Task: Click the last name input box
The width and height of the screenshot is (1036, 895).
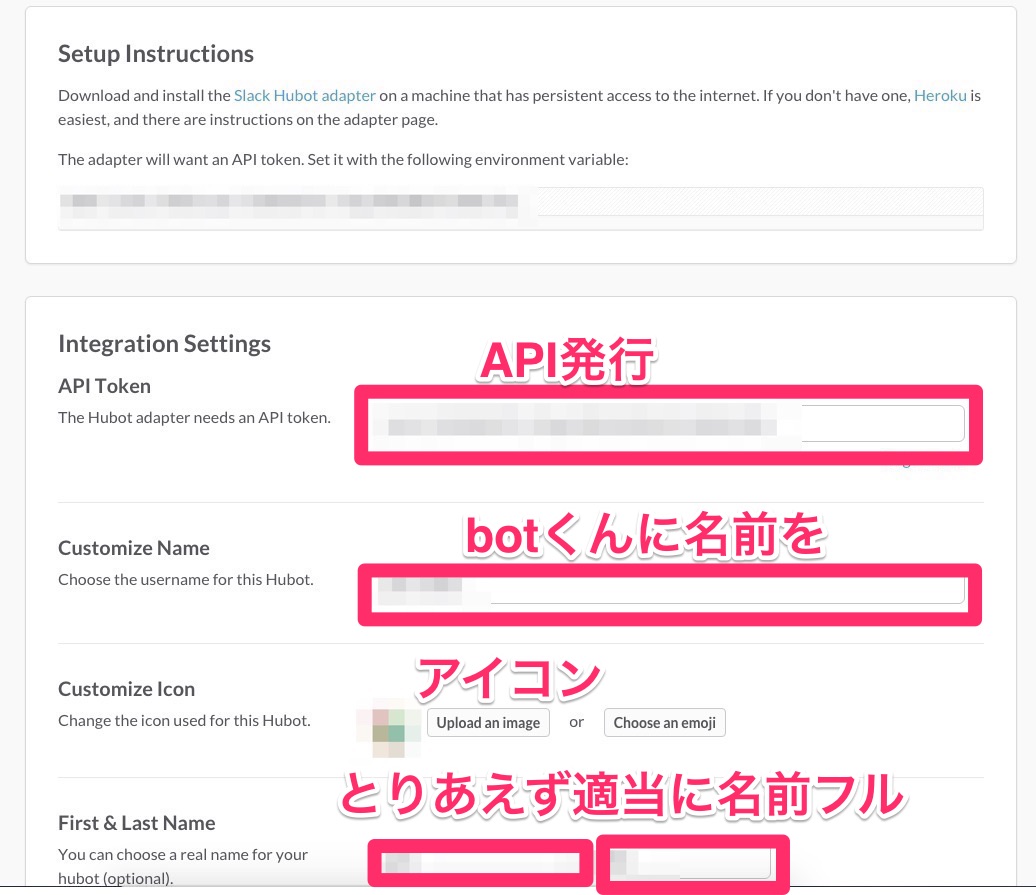Action: tap(693, 863)
